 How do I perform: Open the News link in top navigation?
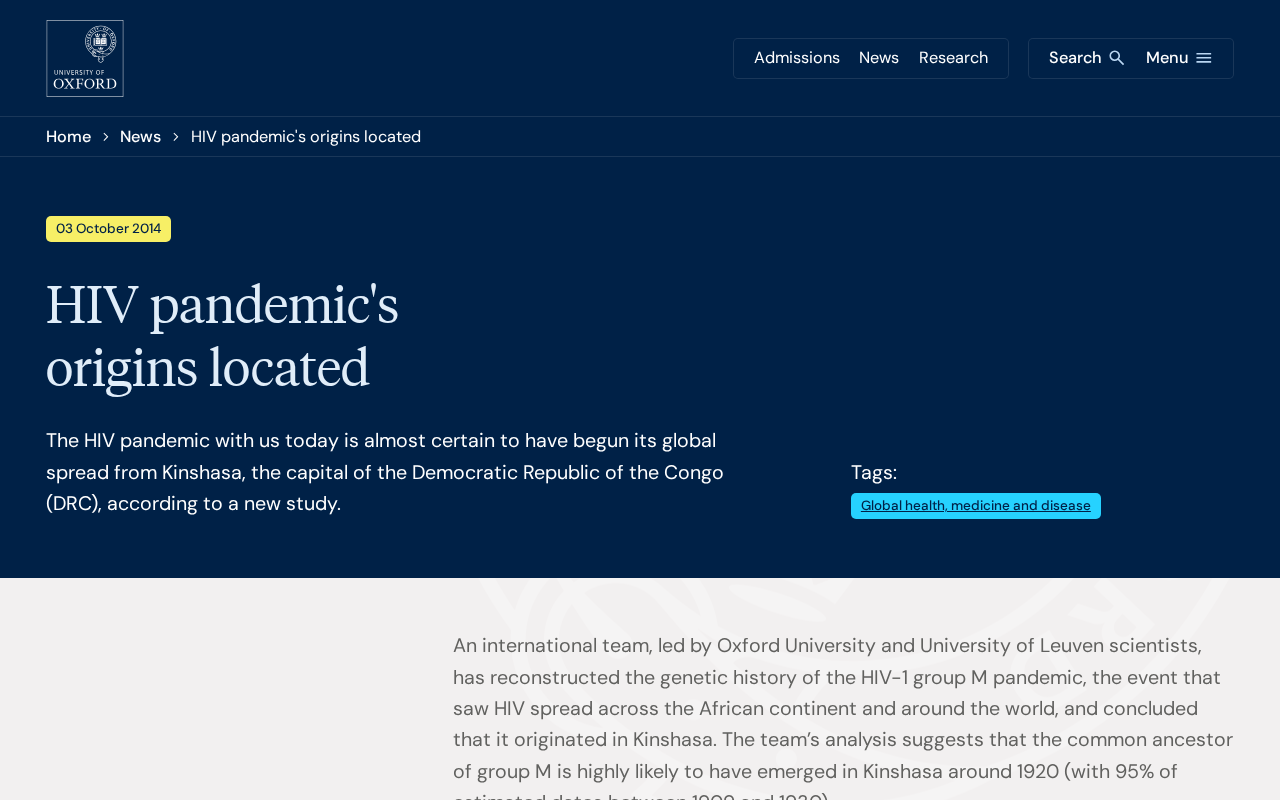tap(879, 58)
